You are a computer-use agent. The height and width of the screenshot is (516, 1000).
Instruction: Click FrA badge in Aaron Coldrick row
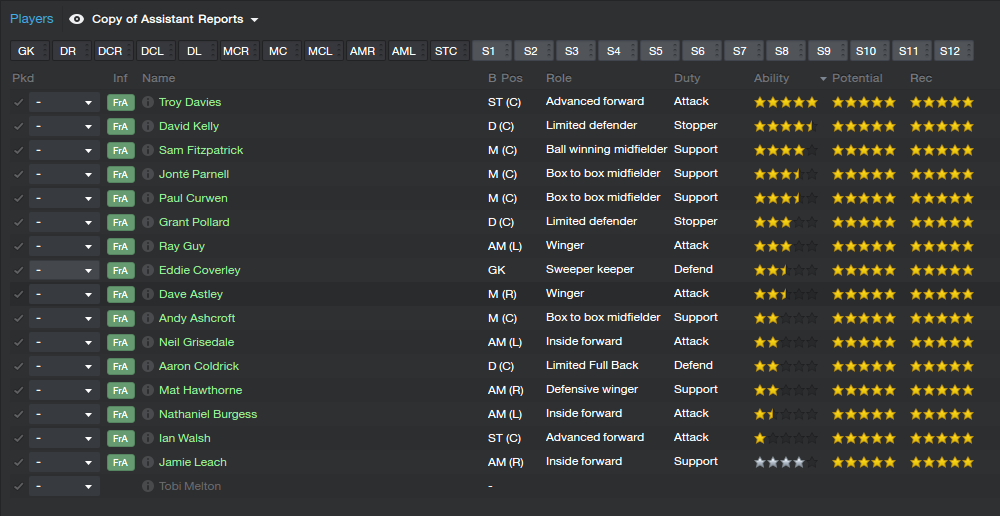pos(121,366)
